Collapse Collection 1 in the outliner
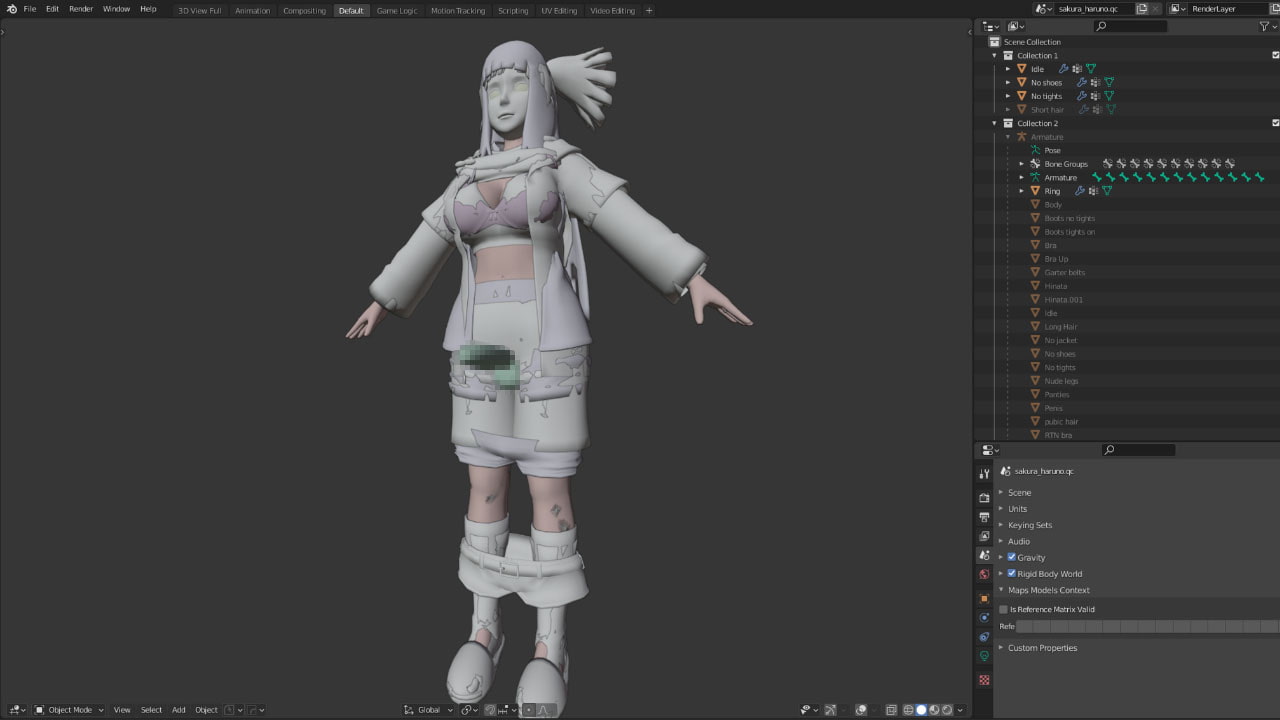 pos(994,56)
